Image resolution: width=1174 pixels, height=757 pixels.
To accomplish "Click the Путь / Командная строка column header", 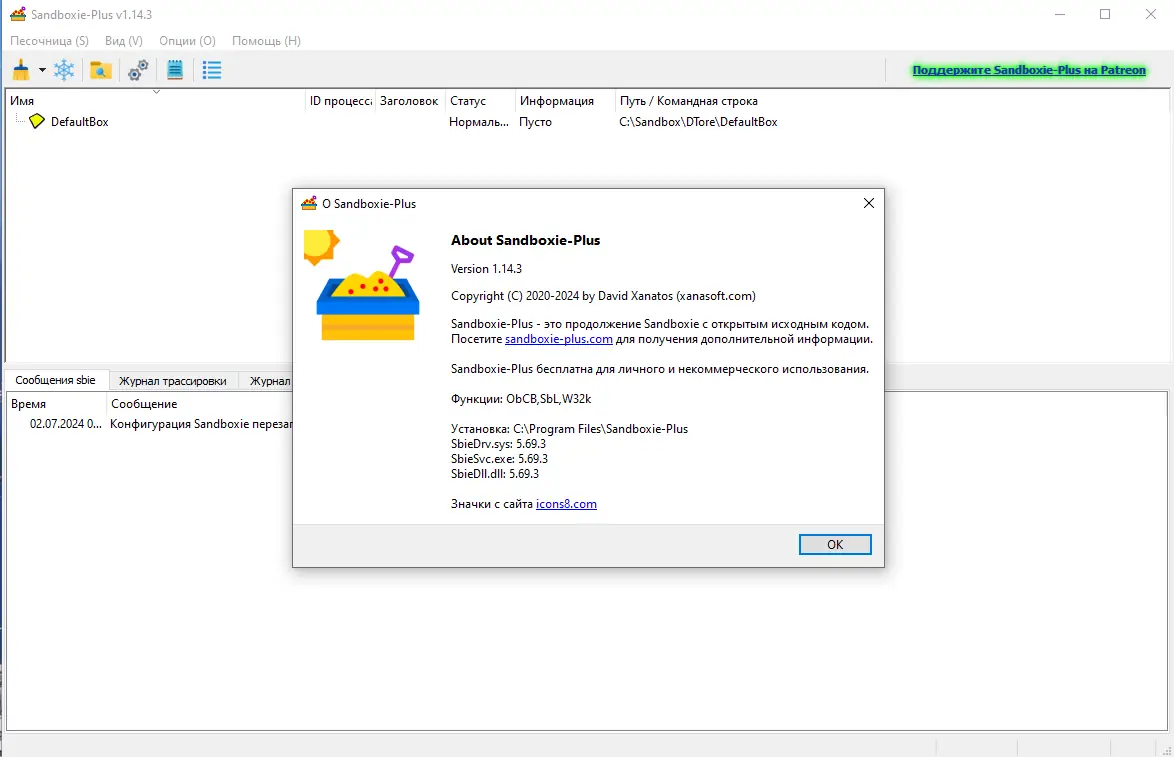I will click(x=689, y=100).
